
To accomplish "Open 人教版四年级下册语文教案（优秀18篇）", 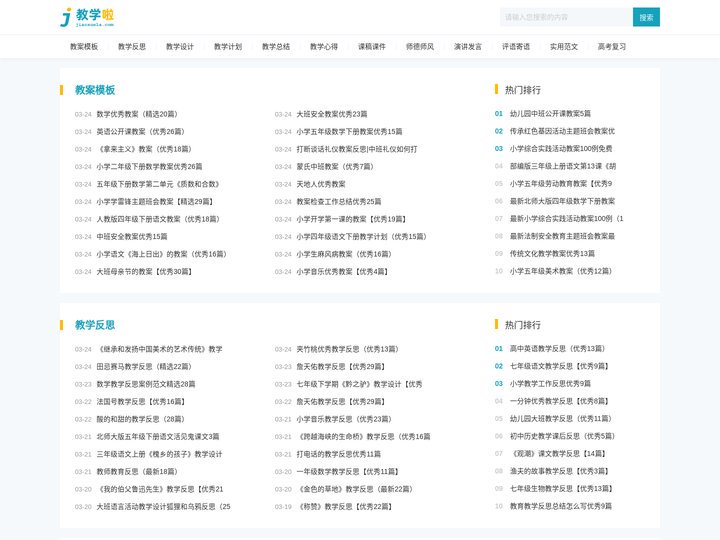I will pos(158,219).
